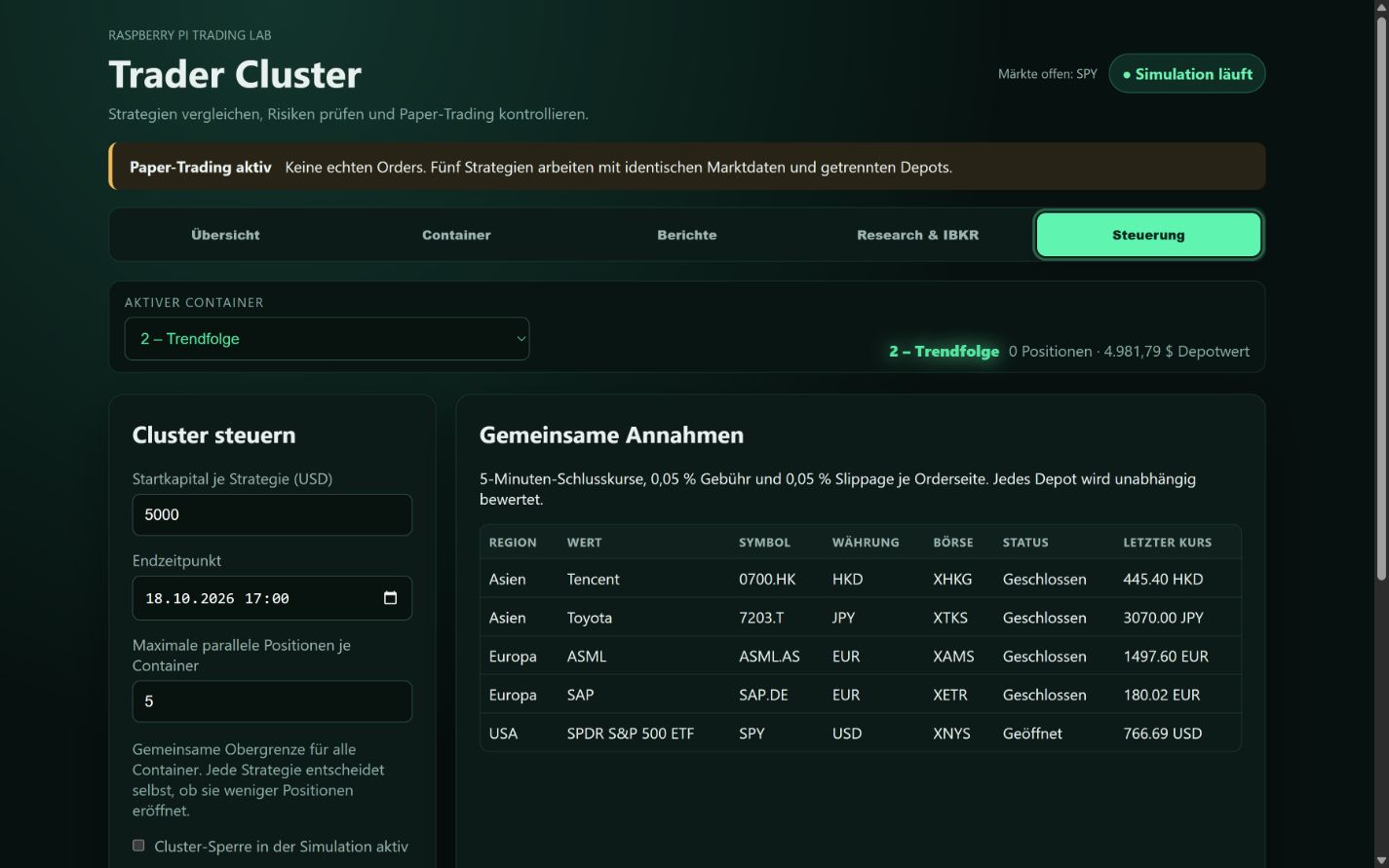Click the SAP name cell
This screenshot has height=868, width=1389.
(x=580, y=695)
